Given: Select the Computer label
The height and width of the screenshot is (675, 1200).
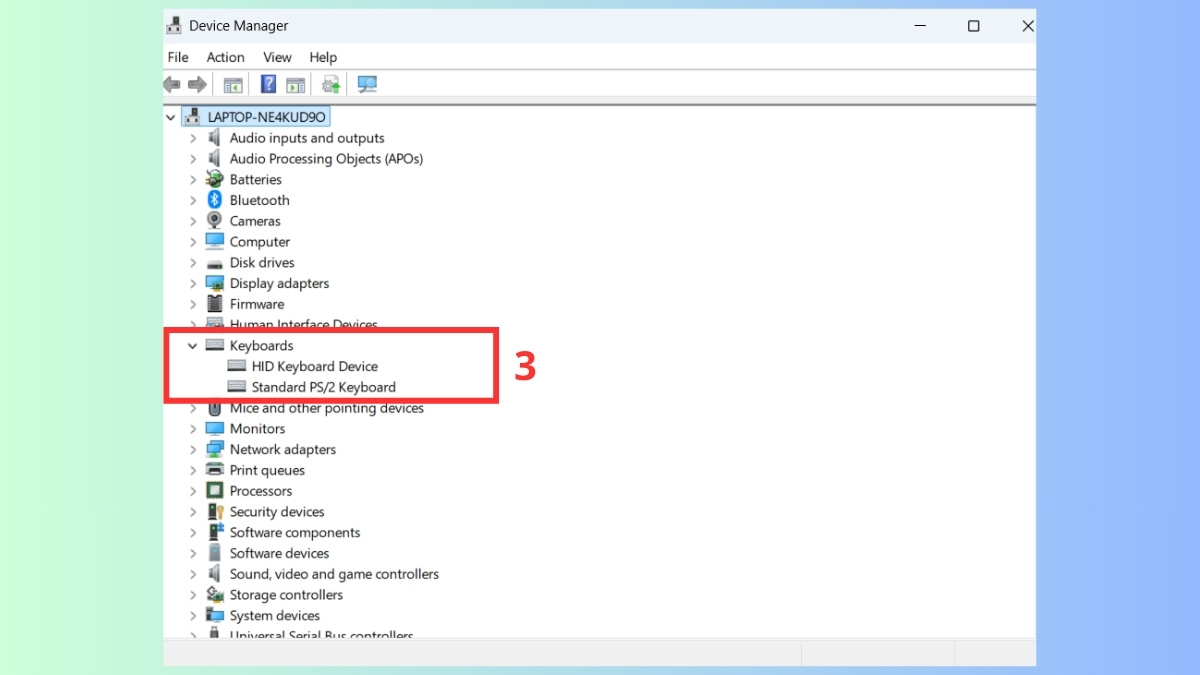Looking at the screenshot, I should pyautogui.click(x=260, y=242).
